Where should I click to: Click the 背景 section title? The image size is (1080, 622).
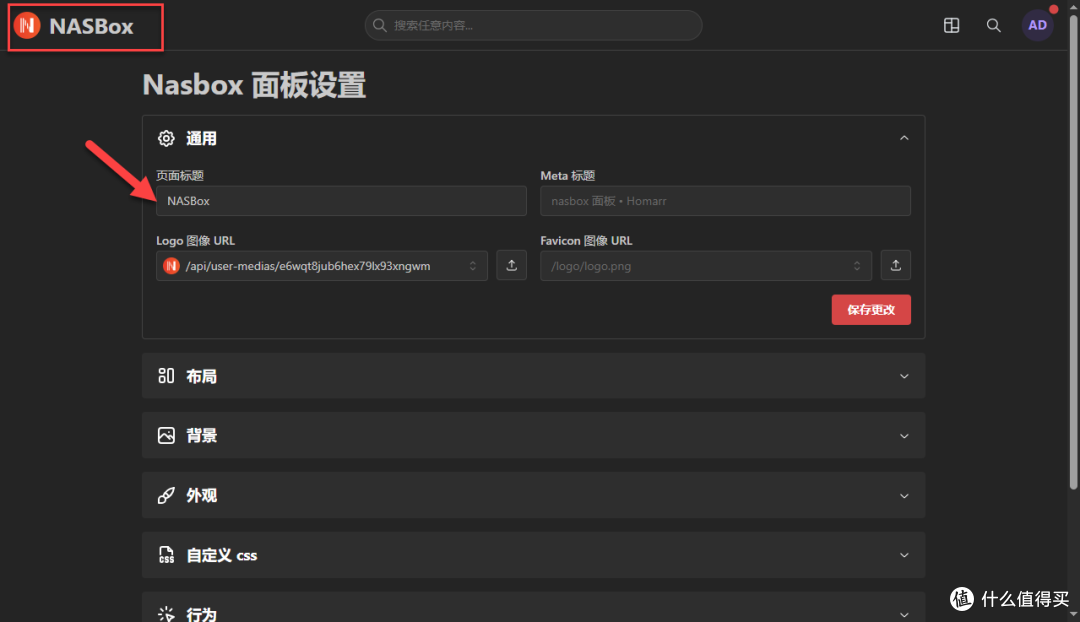pyautogui.click(x=201, y=436)
